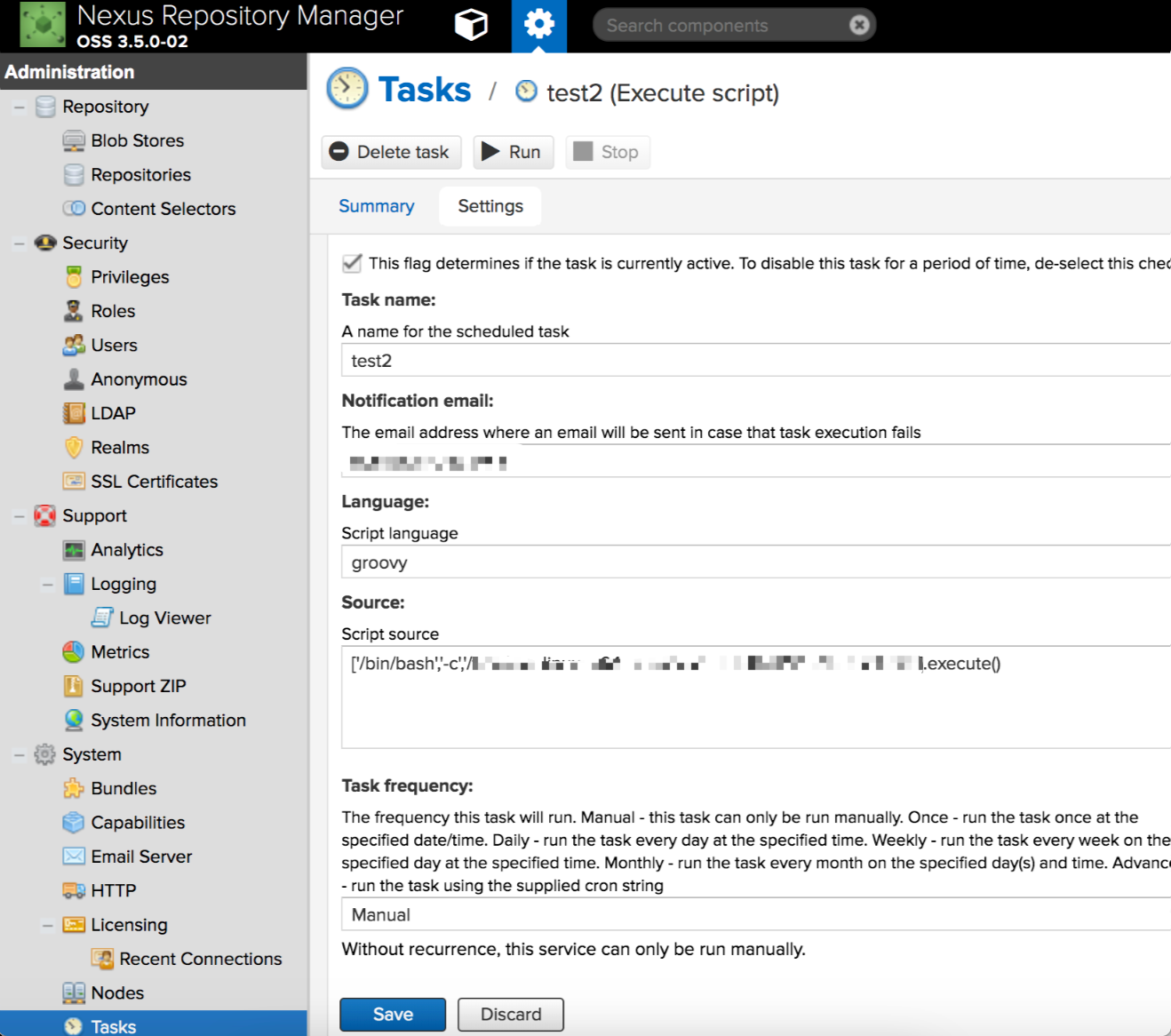Open Analytics icon under Support
Screen dimensions: 1171x1036
point(74,550)
